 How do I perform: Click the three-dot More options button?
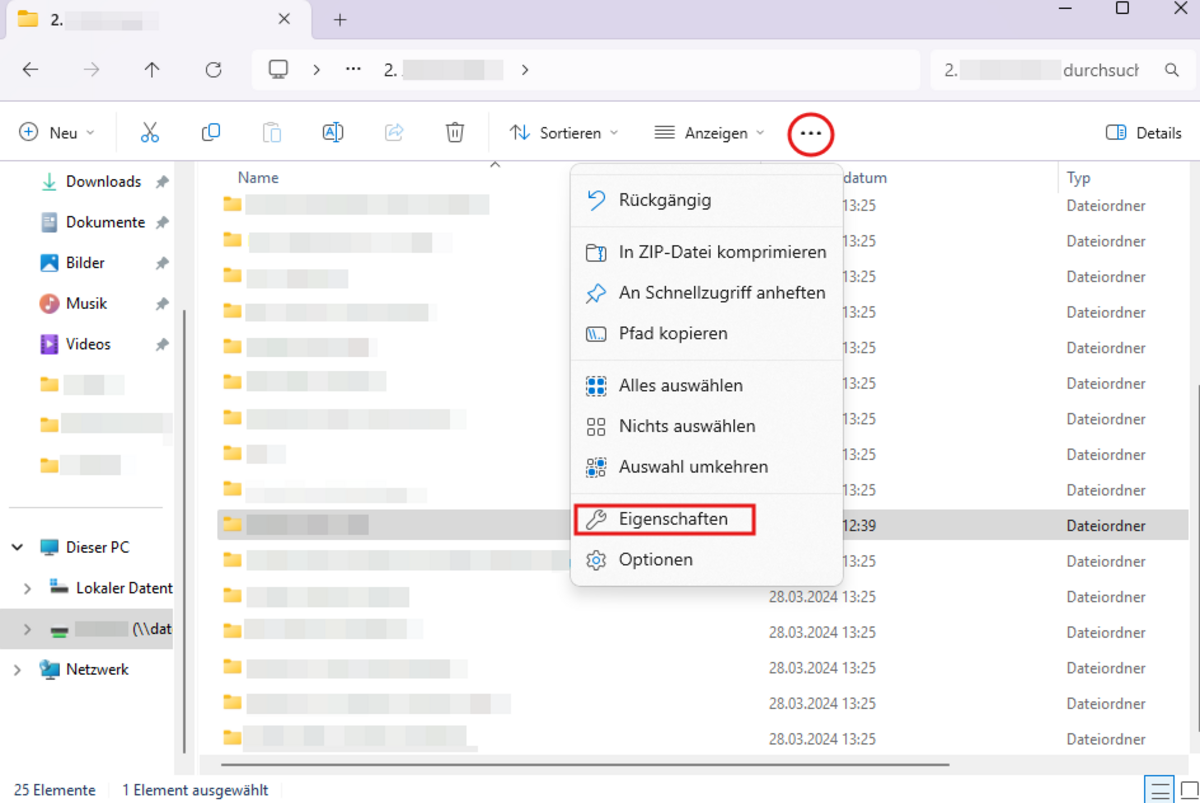[x=810, y=134]
